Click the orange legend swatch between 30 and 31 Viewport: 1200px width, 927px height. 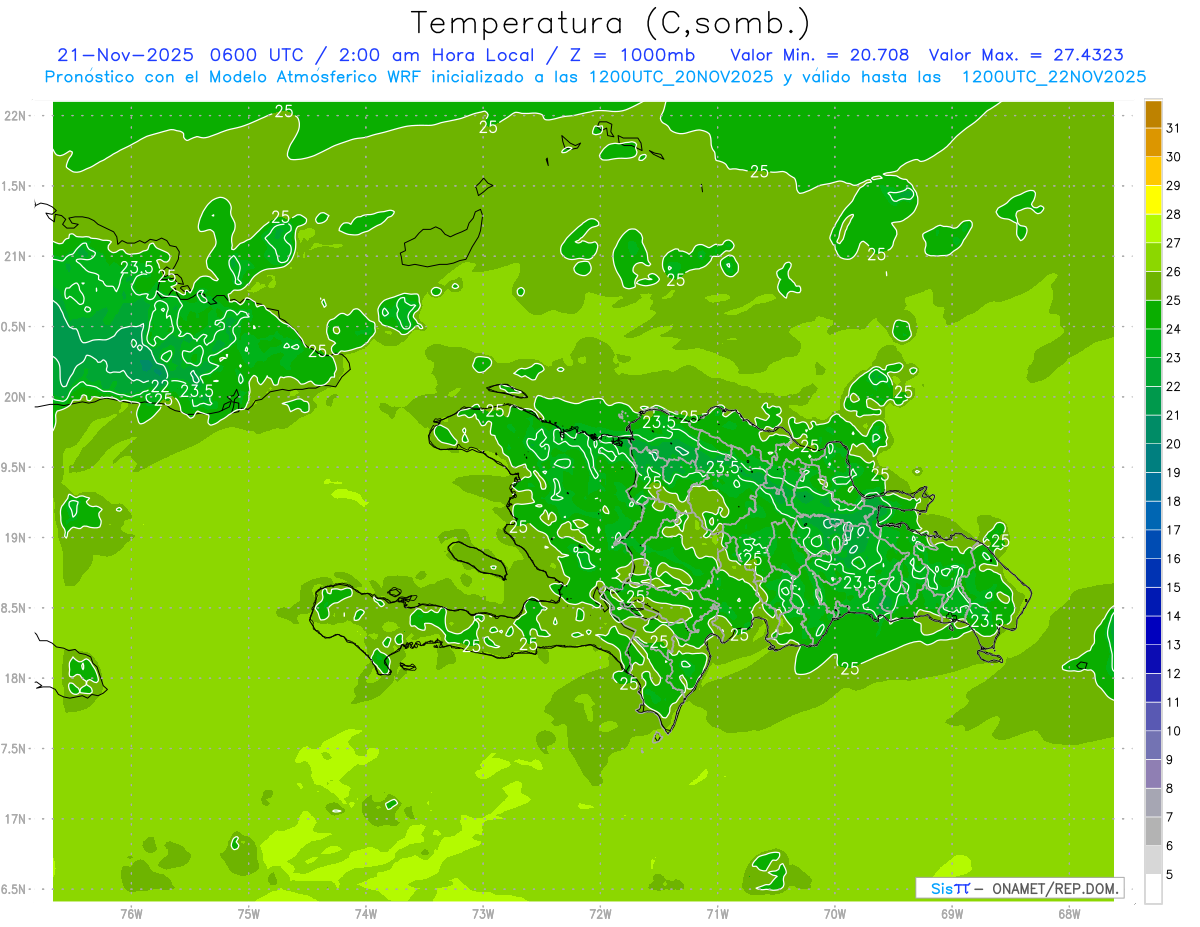(1153, 143)
